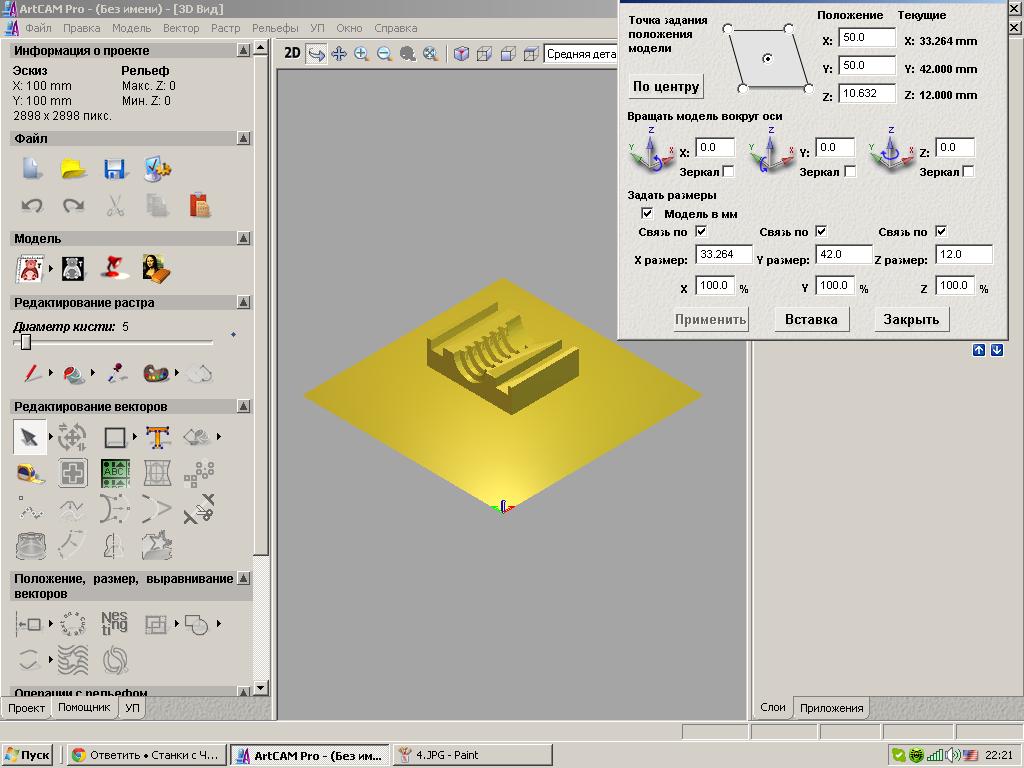Viewport: 1024px width, 768px height.
Task: Click the paint palette color icon
Action: tap(156, 373)
